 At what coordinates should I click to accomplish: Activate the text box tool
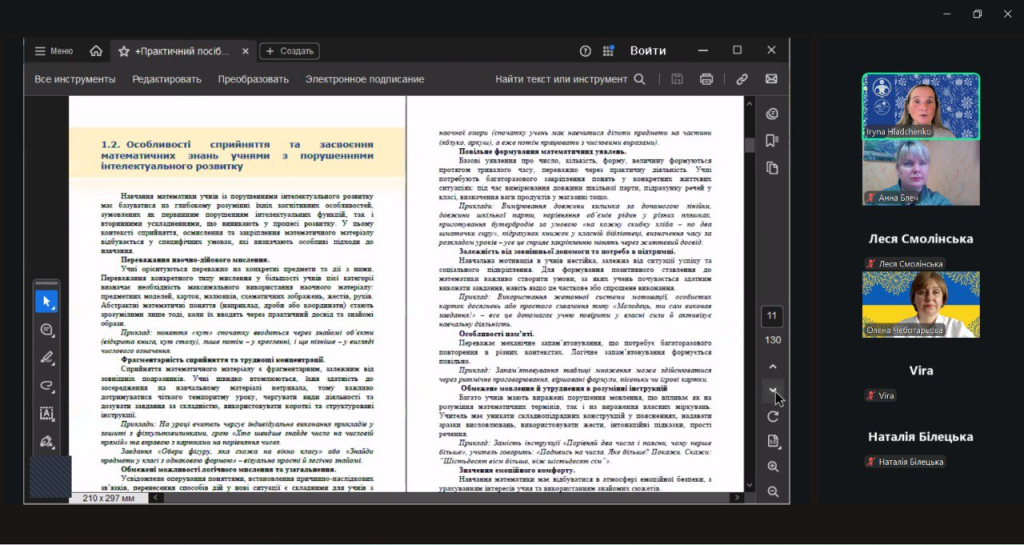(x=47, y=413)
